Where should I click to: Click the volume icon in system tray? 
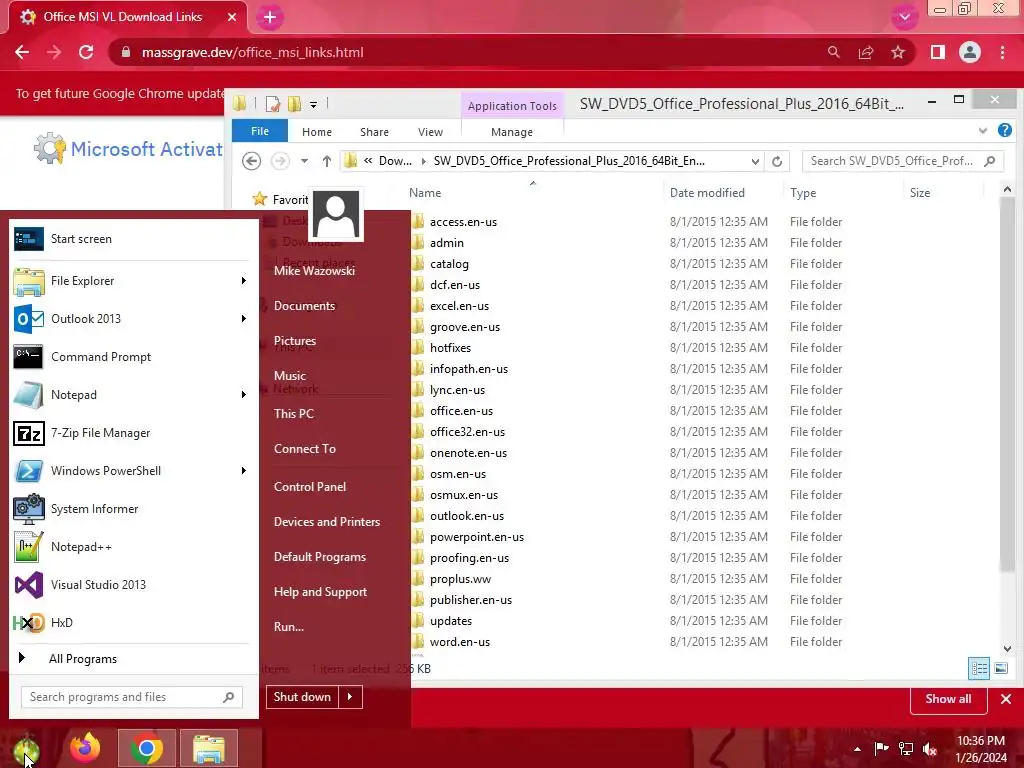(929, 749)
